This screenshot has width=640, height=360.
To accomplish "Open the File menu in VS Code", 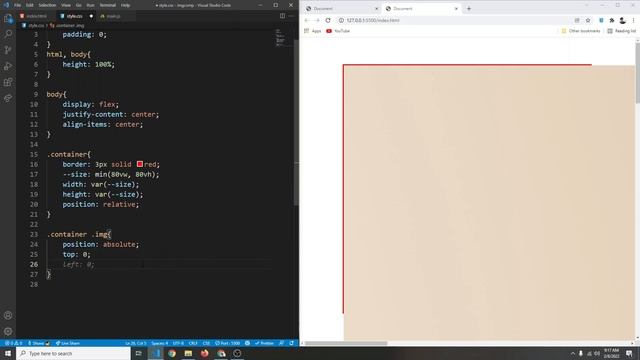I will [18, 5].
